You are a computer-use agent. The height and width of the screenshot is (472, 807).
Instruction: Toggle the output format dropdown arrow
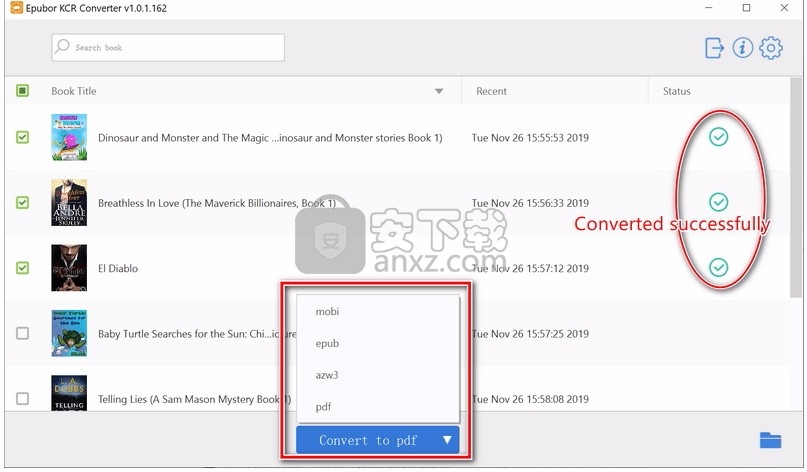point(447,440)
